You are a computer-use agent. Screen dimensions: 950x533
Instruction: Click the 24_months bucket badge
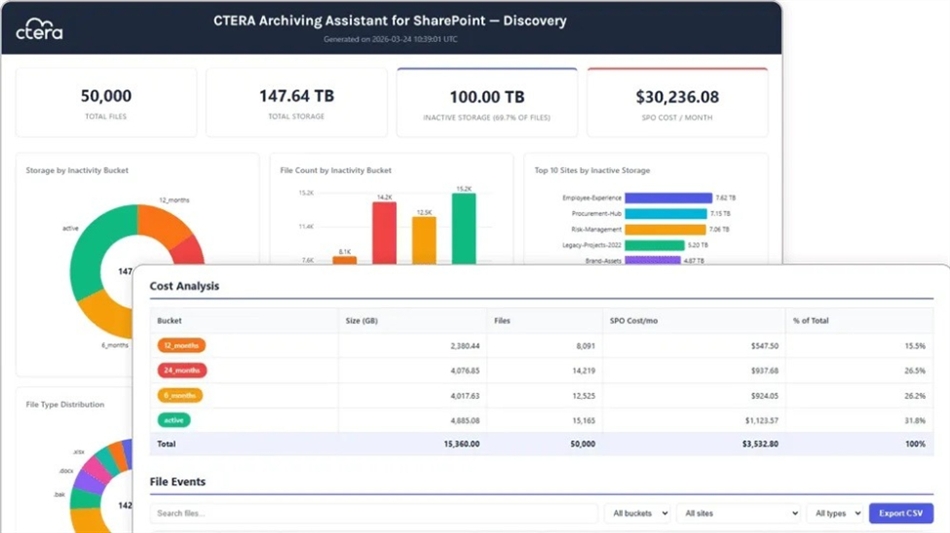[182, 370]
